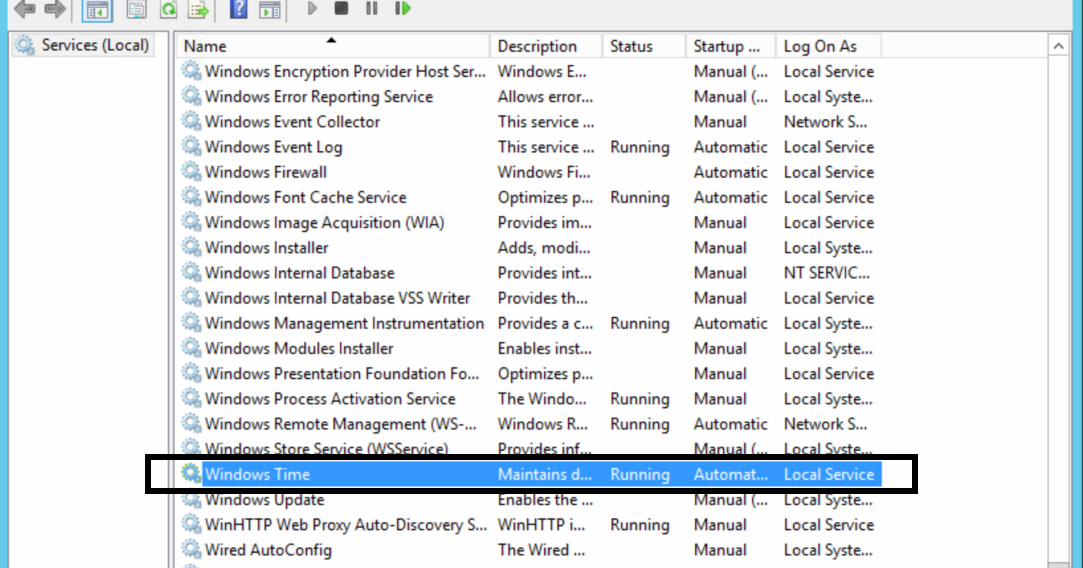Click Network S... for Windows Event Collector

pos(825,122)
